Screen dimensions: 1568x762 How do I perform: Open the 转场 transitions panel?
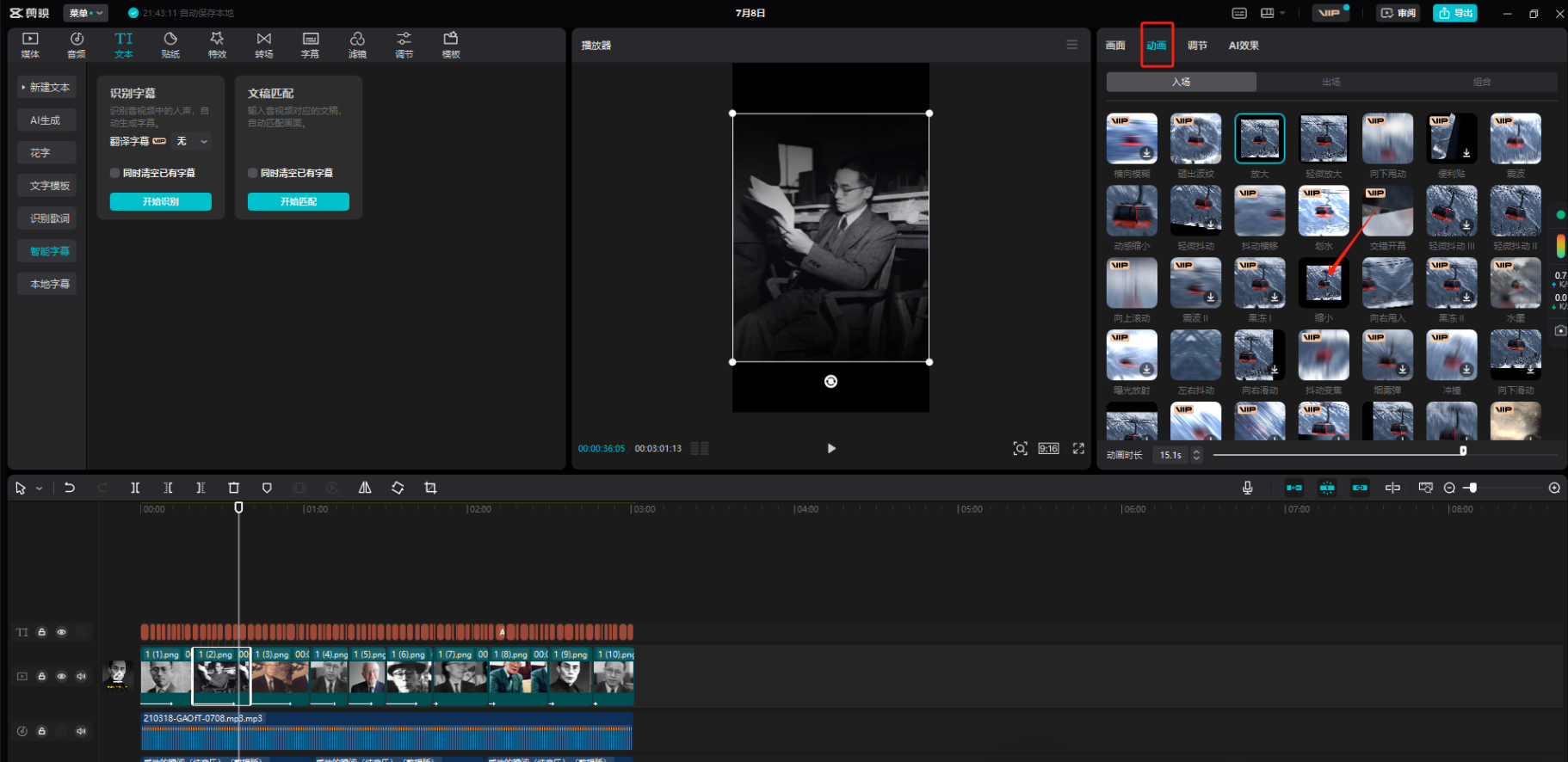click(x=264, y=45)
